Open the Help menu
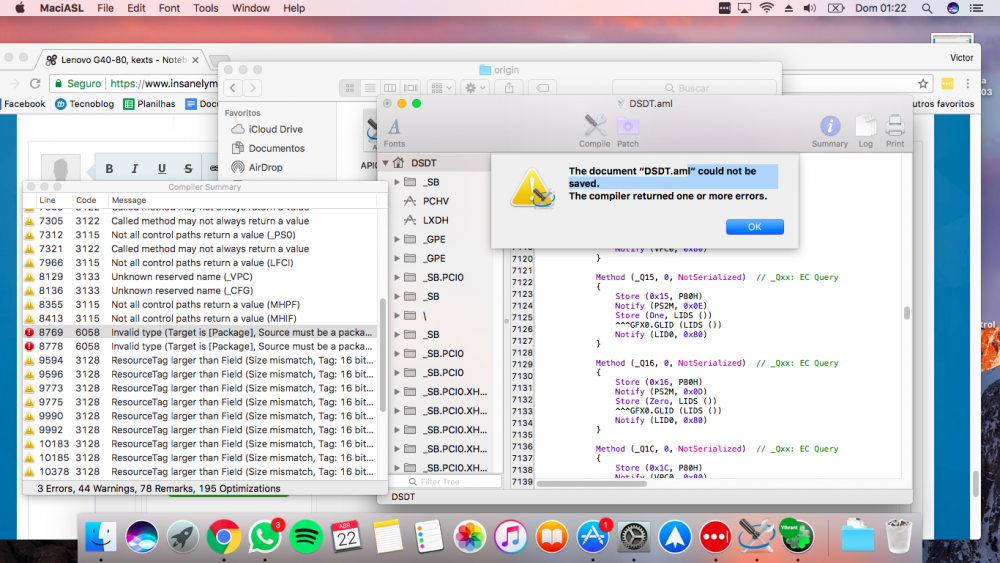 click(x=294, y=8)
